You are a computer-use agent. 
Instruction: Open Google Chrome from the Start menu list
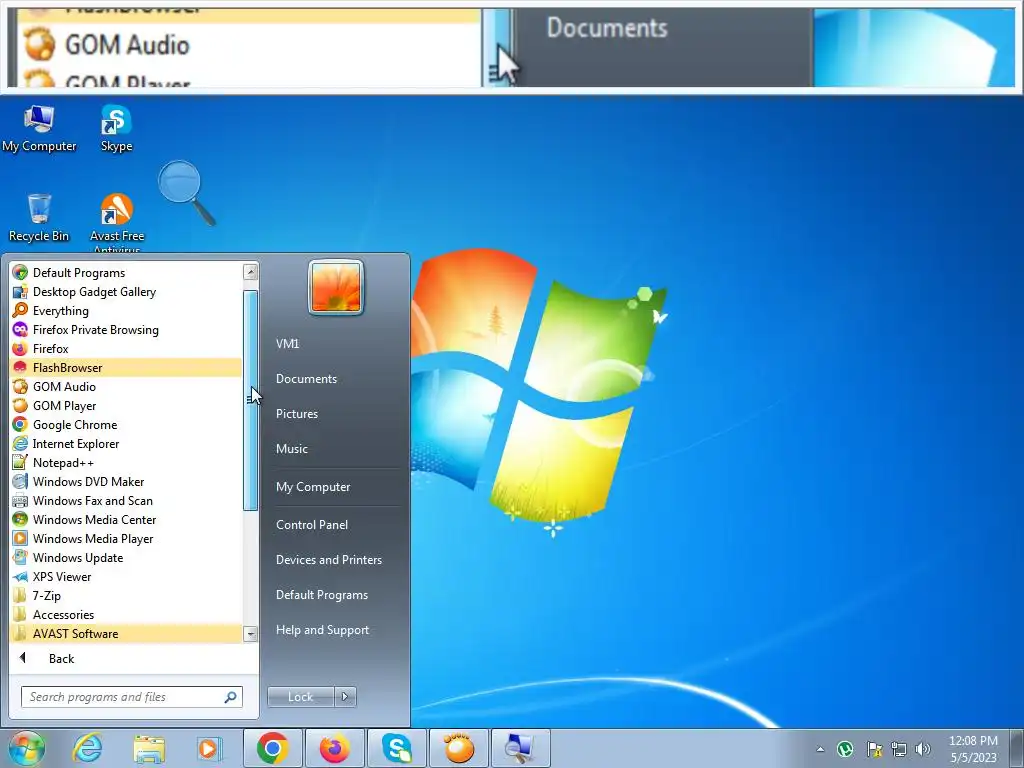pyautogui.click(x=126, y=424)
